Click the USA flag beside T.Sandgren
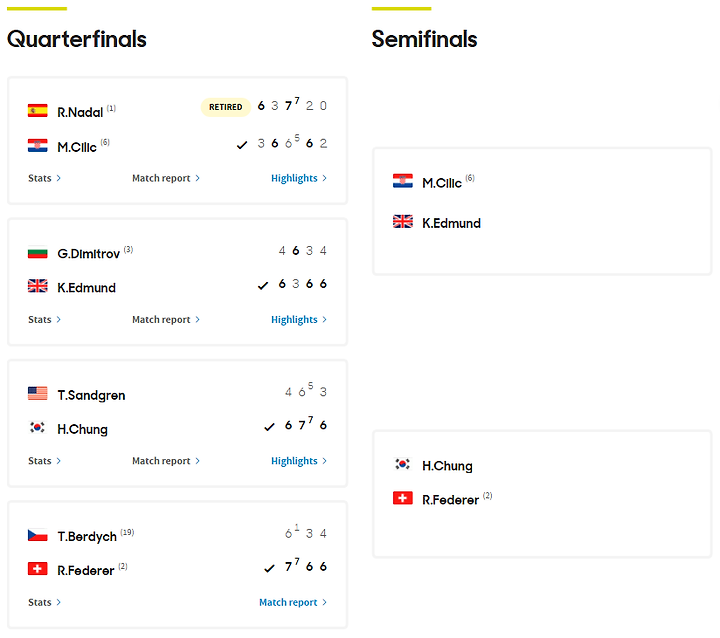Viewport: 720px width, 638px height. click(37, 394)
